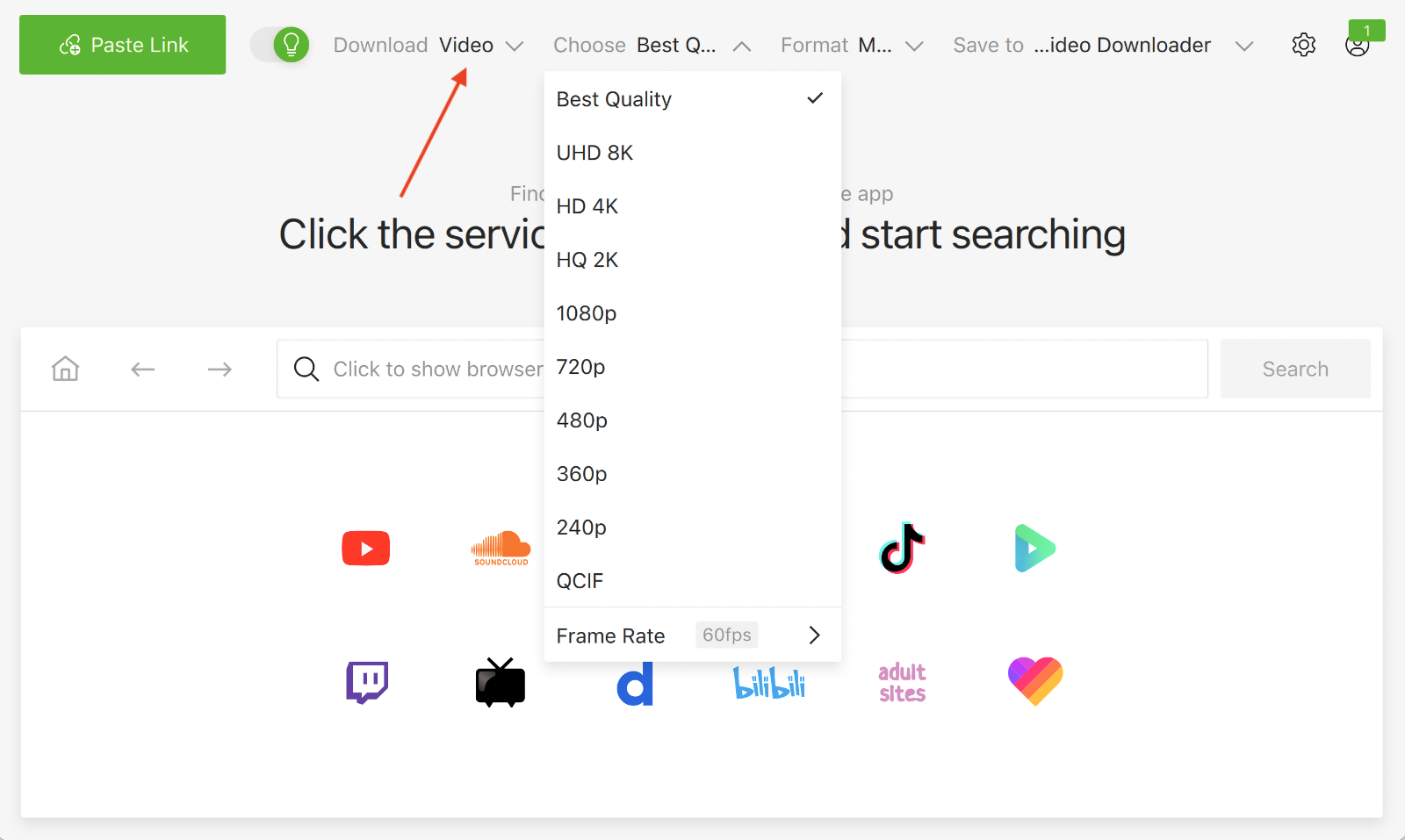
Task: Choose 480p resolution
Action: (x=693, y=420)
